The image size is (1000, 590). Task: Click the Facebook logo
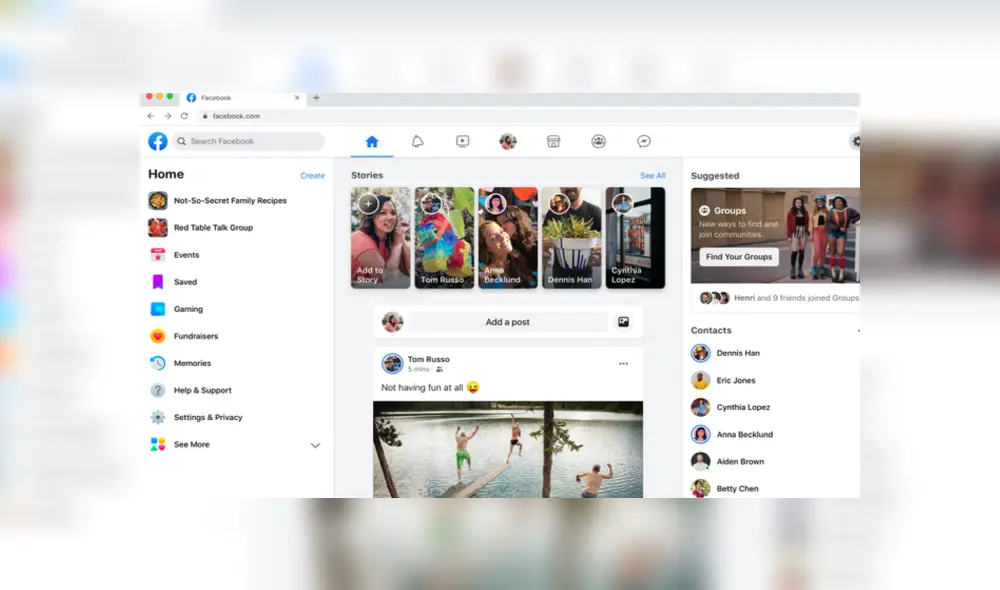[157, 141]
